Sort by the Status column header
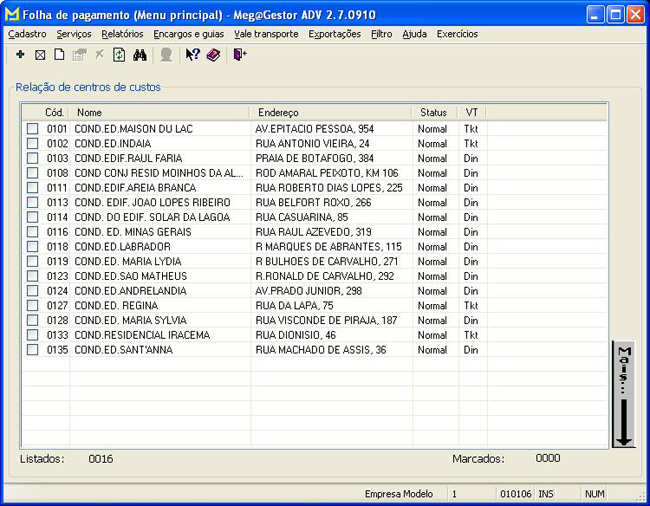Screen dimensions: 650x506 tap(434, 112)
